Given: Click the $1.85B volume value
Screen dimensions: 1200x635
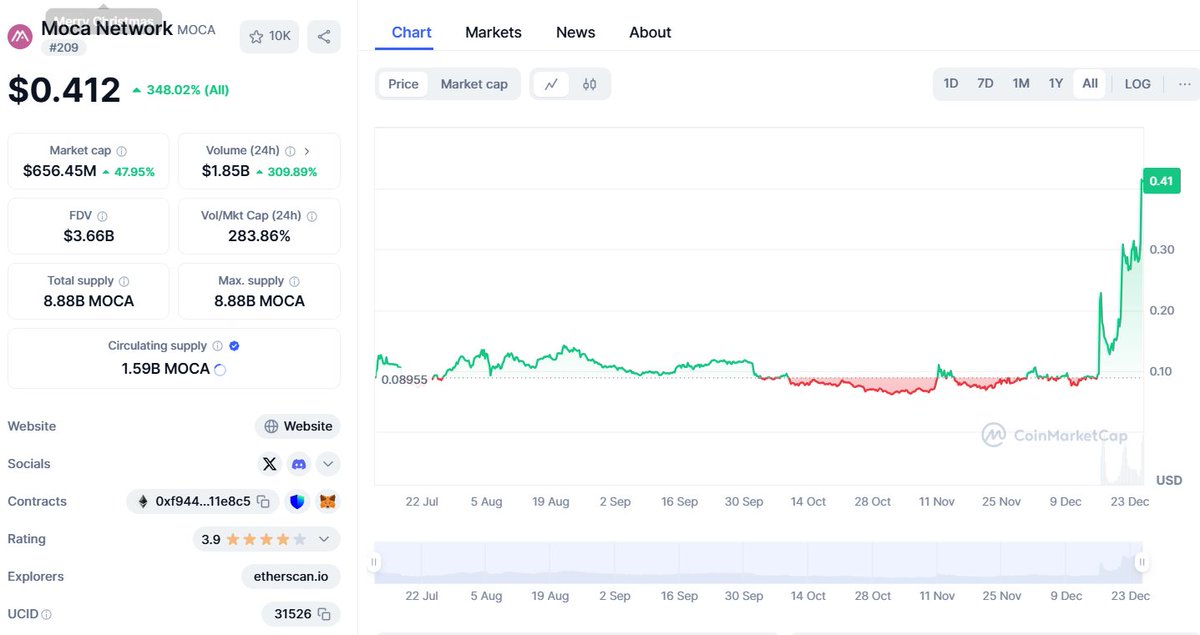Looking at the screenshot, I should [226, 171].
